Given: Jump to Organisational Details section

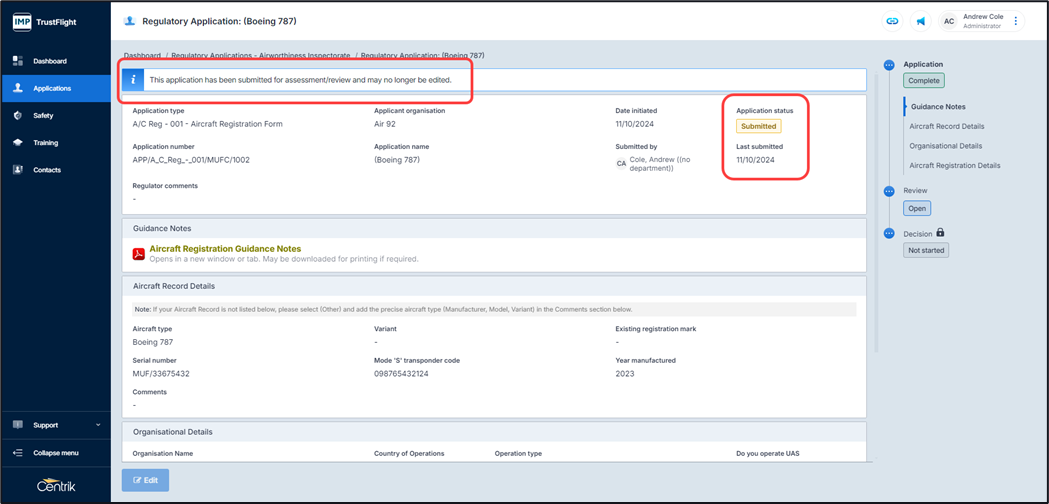Looking at the screenshot, I should 945,146.
